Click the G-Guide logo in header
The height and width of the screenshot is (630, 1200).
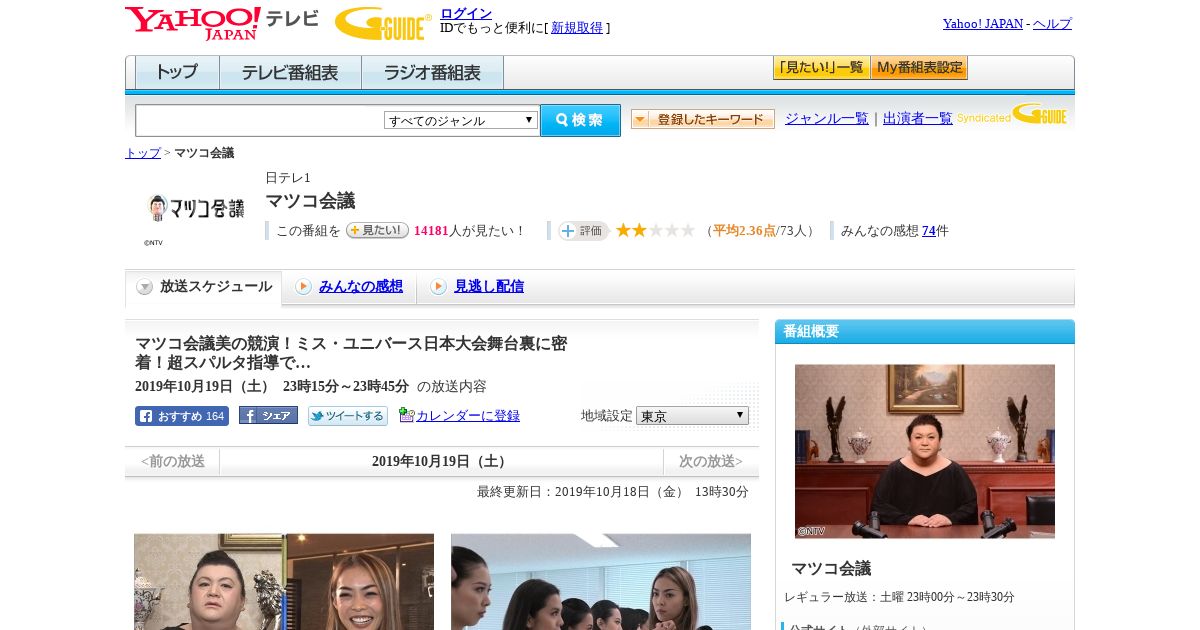pyautogui.click(x=382, y=24)
